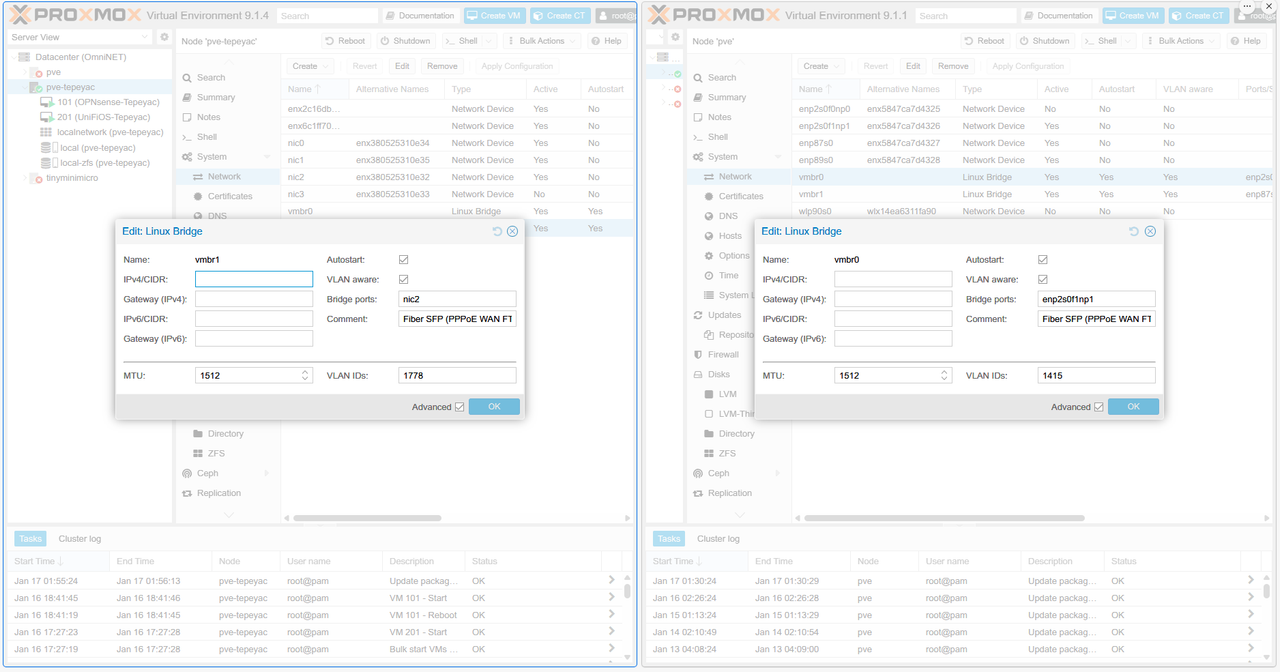Open the server view settings gear, left window
The width and height of the screenshot is (1280, 672).
coord(165,37)
